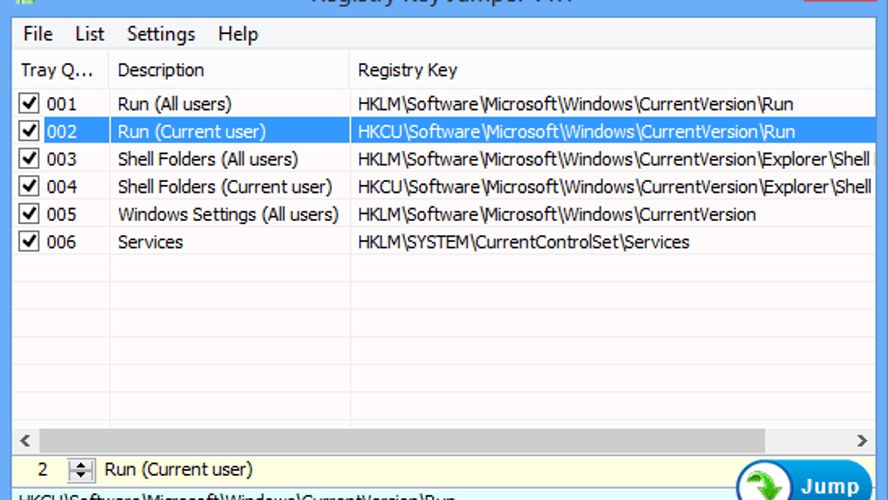Toggle checkbox for entry 002
The image size is (888, 500).
(x=29, y=131)
